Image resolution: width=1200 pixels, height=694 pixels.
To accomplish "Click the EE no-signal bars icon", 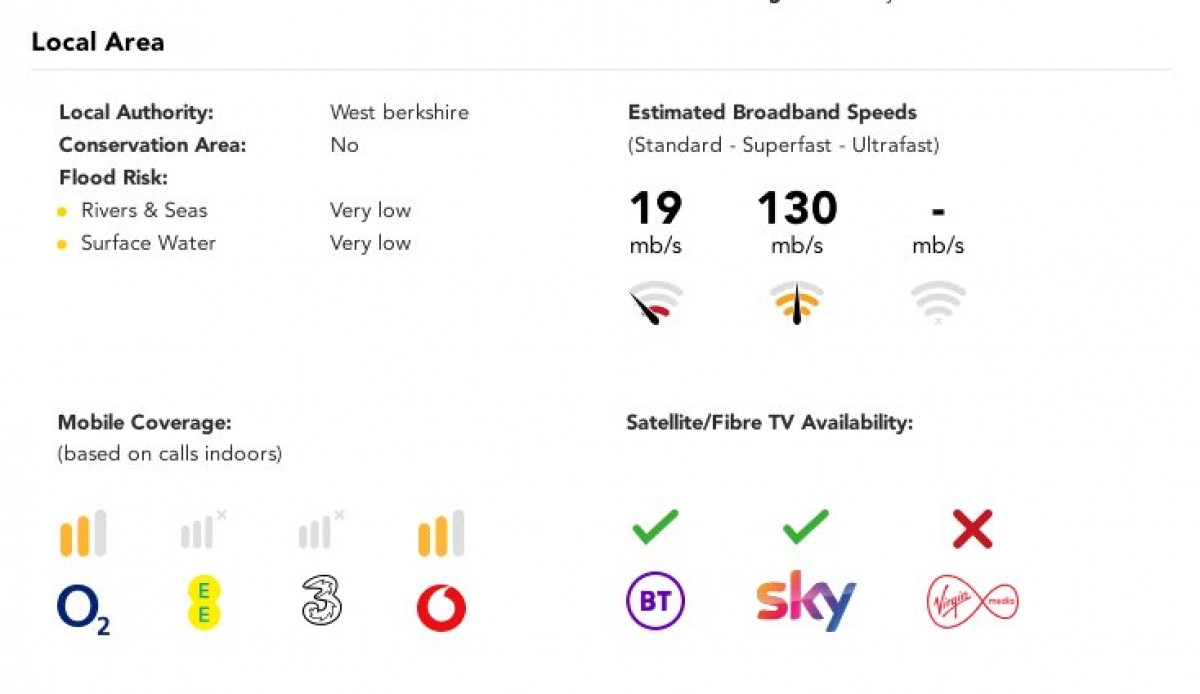I will [x=204, y=530].
